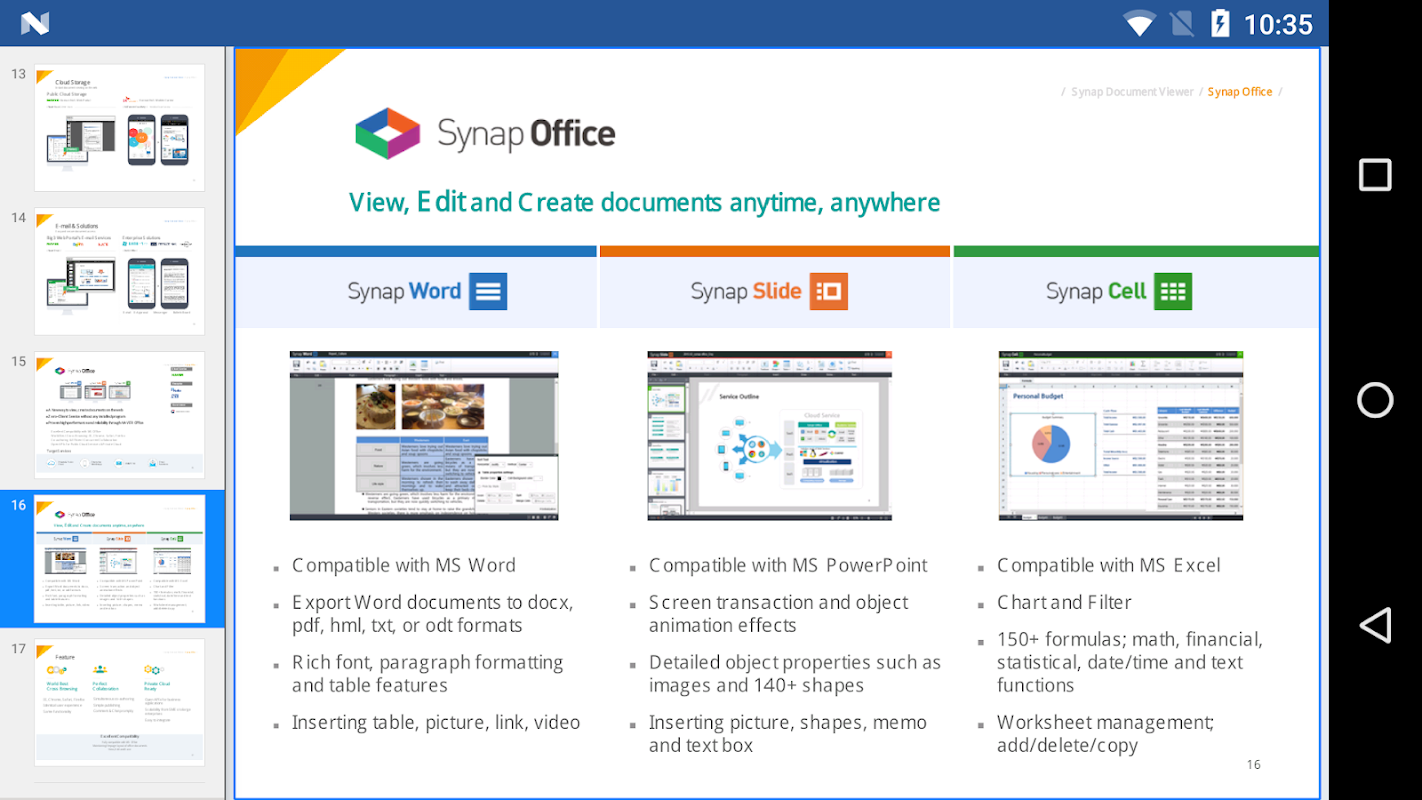Click 'Compatible with MS PowerPoint' bullet
The height and width of the screenshot is (800, 1422).
788,565
